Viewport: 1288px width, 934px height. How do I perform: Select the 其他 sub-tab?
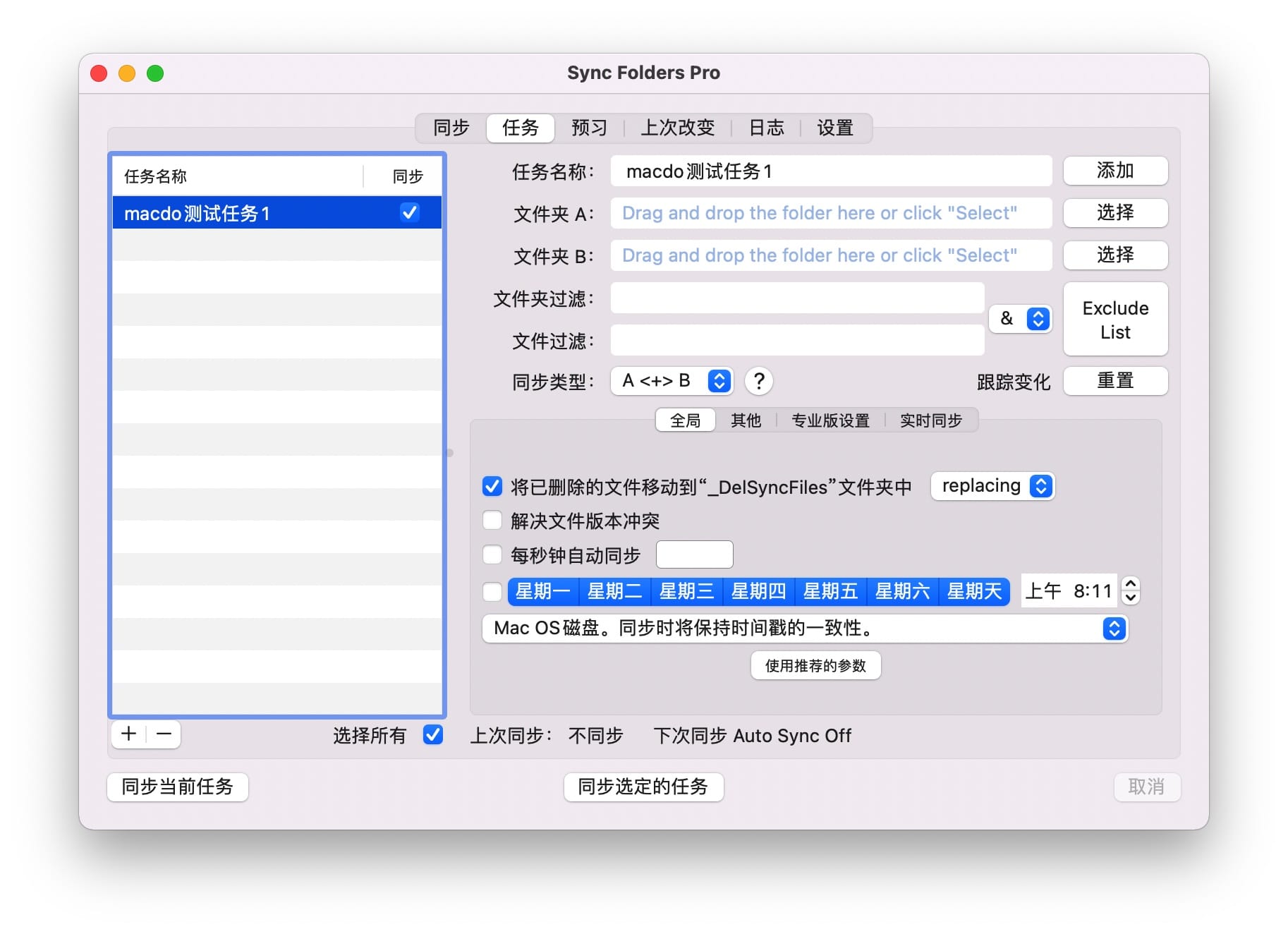(746, 420)
